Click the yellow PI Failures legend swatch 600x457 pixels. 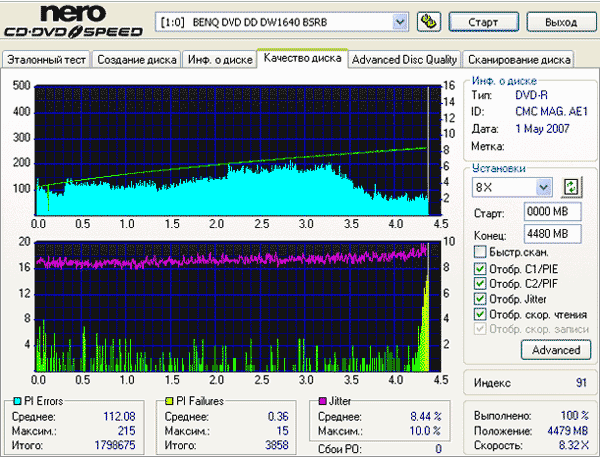(x=169, y=401)
